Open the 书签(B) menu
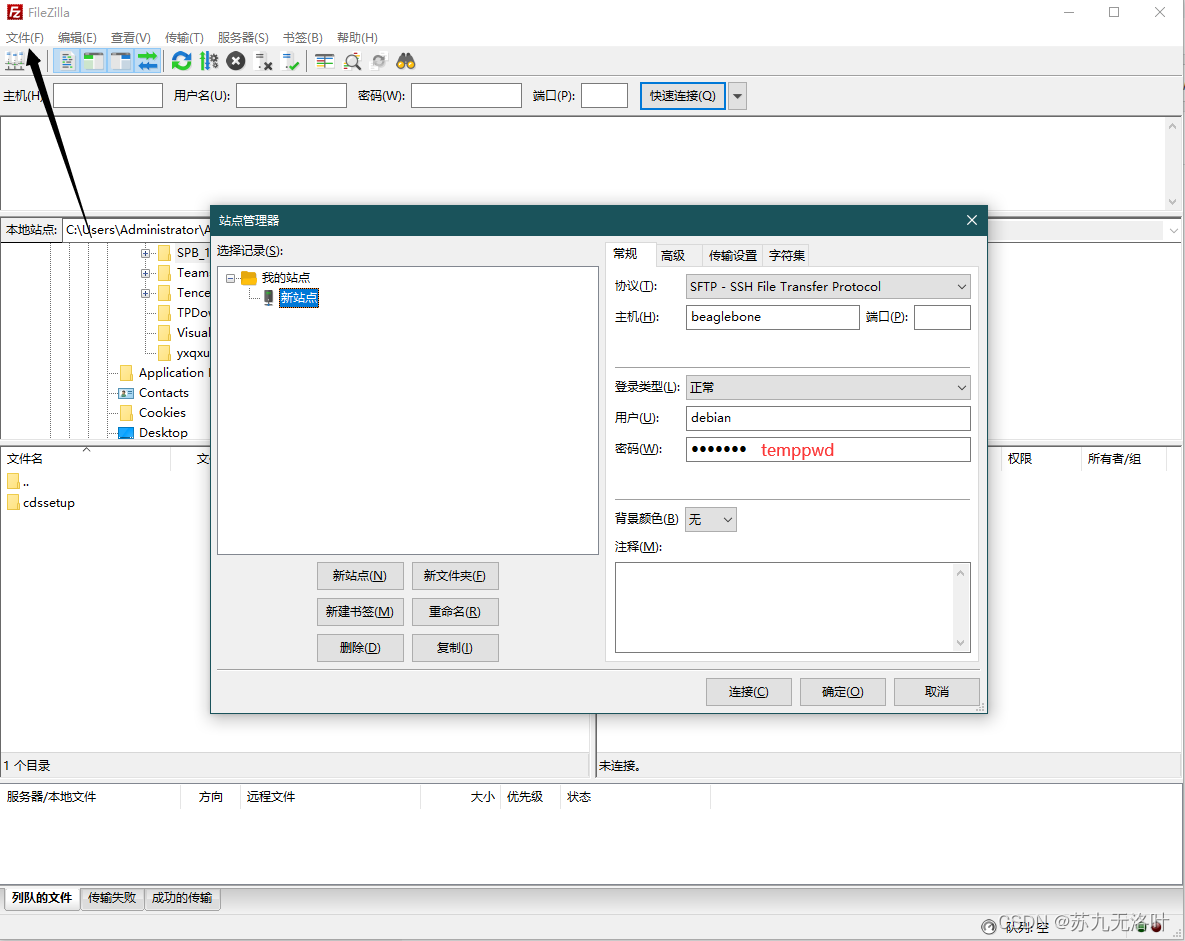Image resolution: width=1185 pixels, height=941 pixels. [x=303, y=38]
